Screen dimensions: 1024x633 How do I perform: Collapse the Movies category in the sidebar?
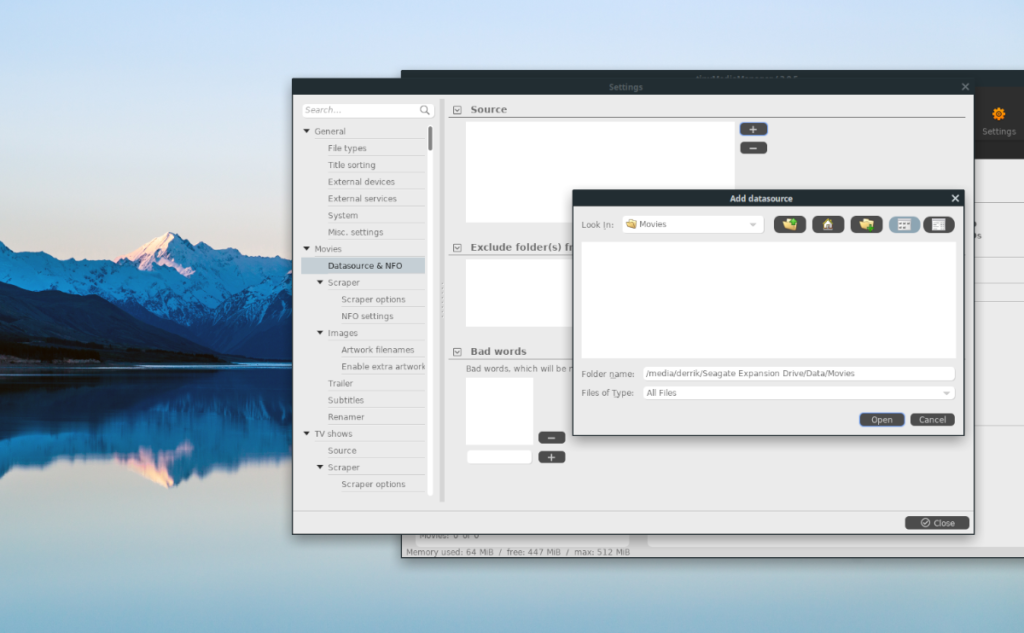click(308, 248)
